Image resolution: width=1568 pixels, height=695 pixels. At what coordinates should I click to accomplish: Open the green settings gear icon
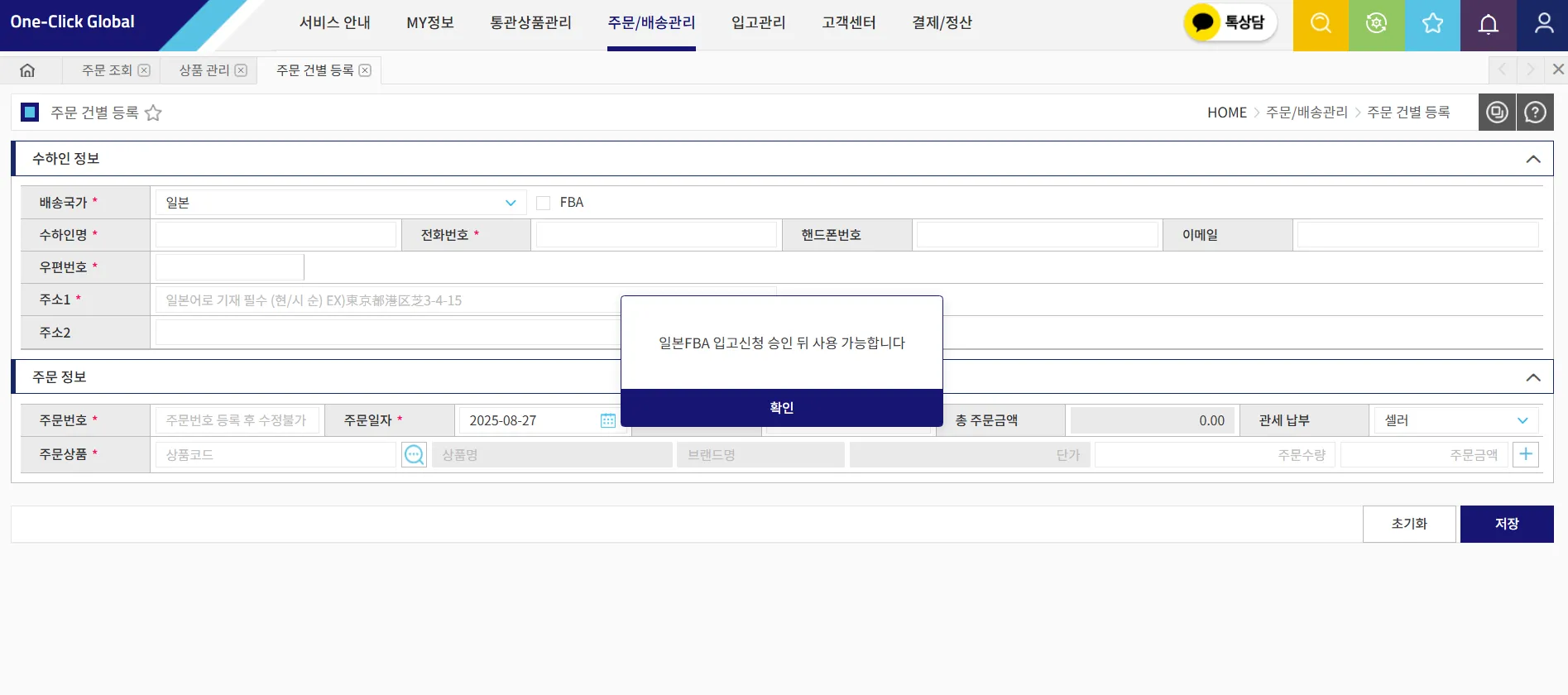pyautogui.click(x=1376, y=25)
